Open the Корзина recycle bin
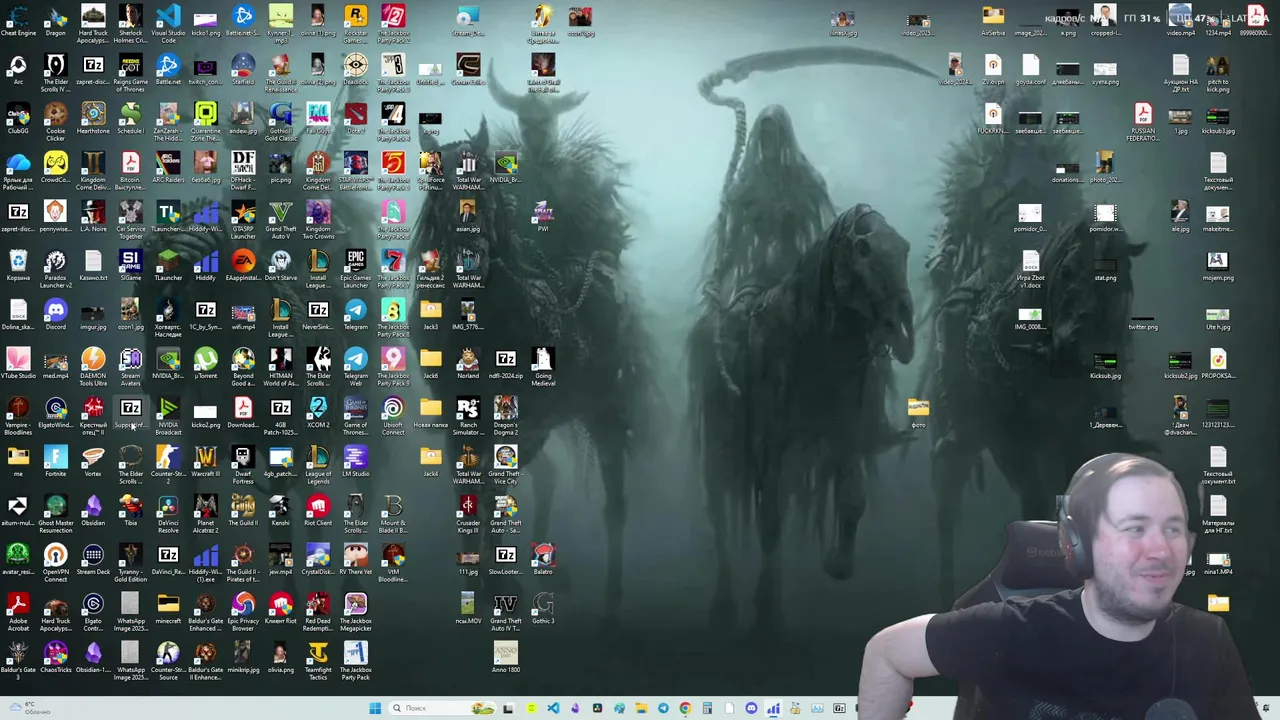The height and width of the screenshot is (720, 1280). (x=18, y=262)
